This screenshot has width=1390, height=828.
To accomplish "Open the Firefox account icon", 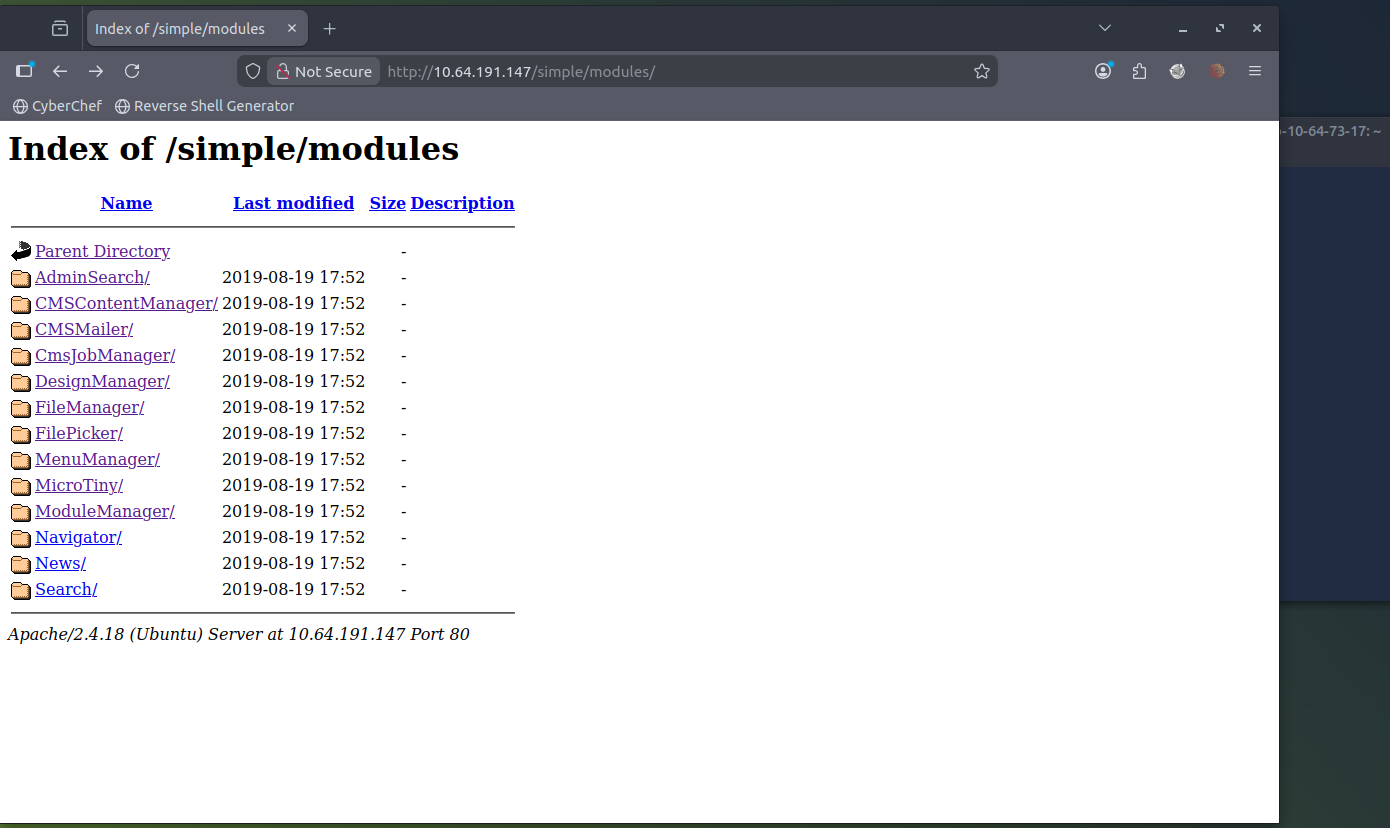I will point(1103,71).
